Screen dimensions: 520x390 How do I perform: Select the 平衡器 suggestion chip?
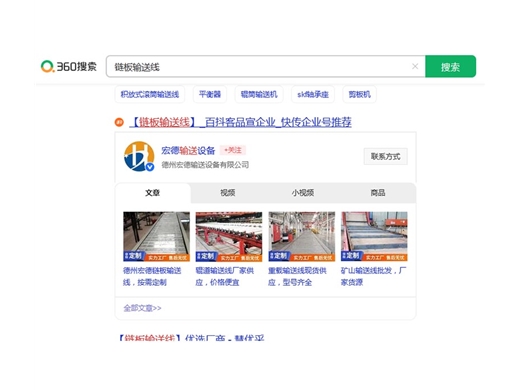[210, 94]
